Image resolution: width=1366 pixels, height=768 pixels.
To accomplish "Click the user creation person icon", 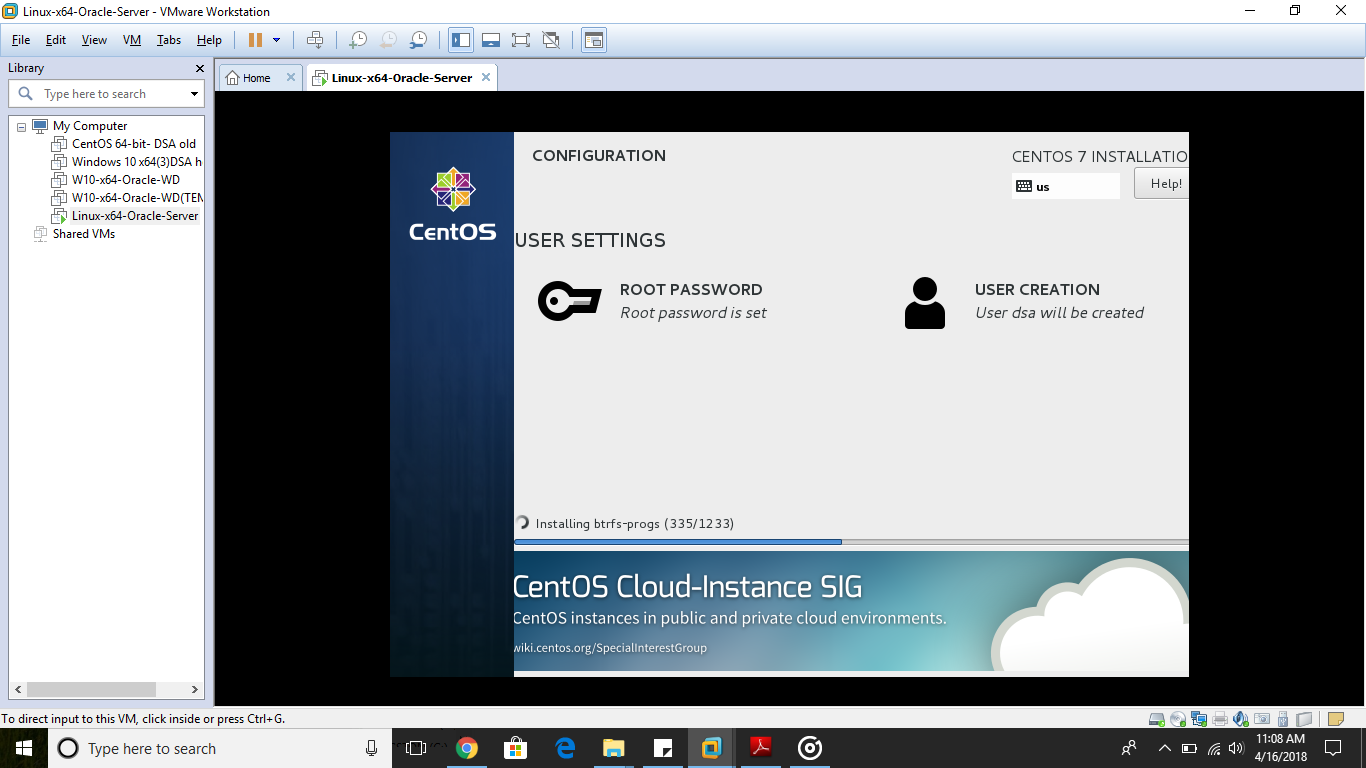I will 924,303.
